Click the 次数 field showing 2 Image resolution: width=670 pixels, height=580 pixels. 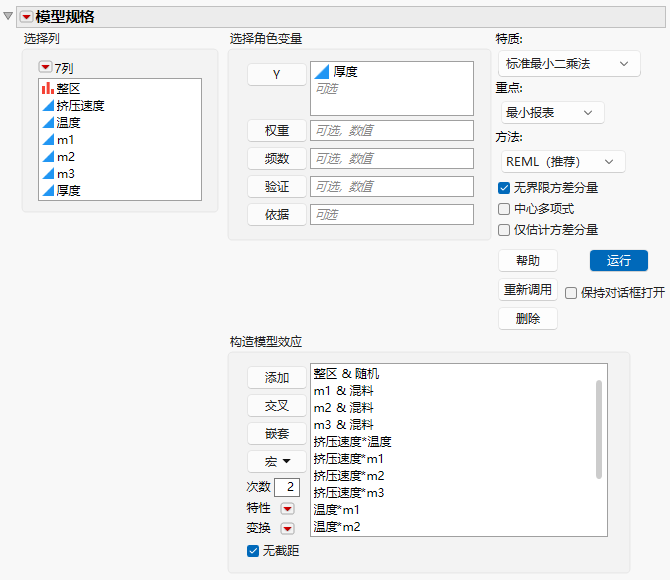[287, 487]
